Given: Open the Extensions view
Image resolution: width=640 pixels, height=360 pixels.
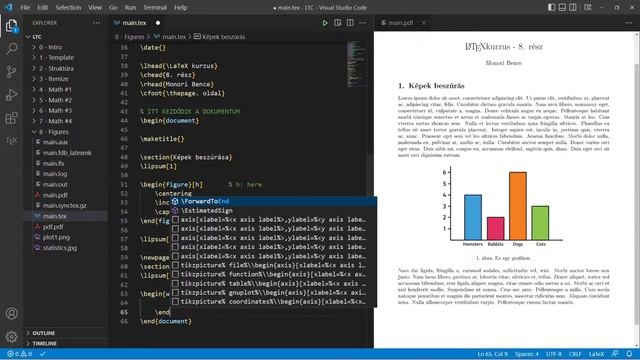Looking at the screenshot, I should 11,118.
